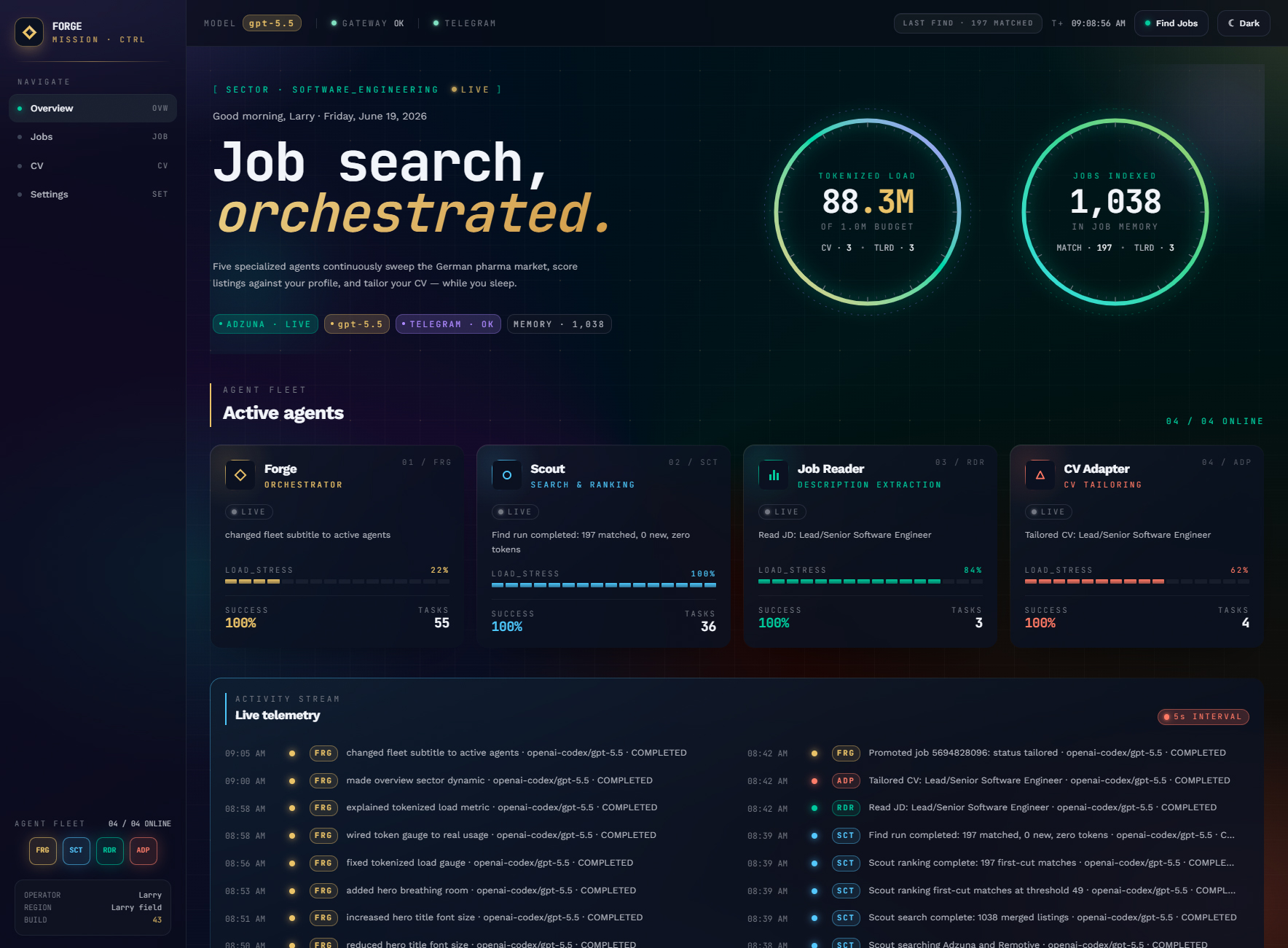Click 'added hero breathing room' telemetry row
Image resolution: width=1288 pixels, height=948 pixels.
tap(475, 891)
